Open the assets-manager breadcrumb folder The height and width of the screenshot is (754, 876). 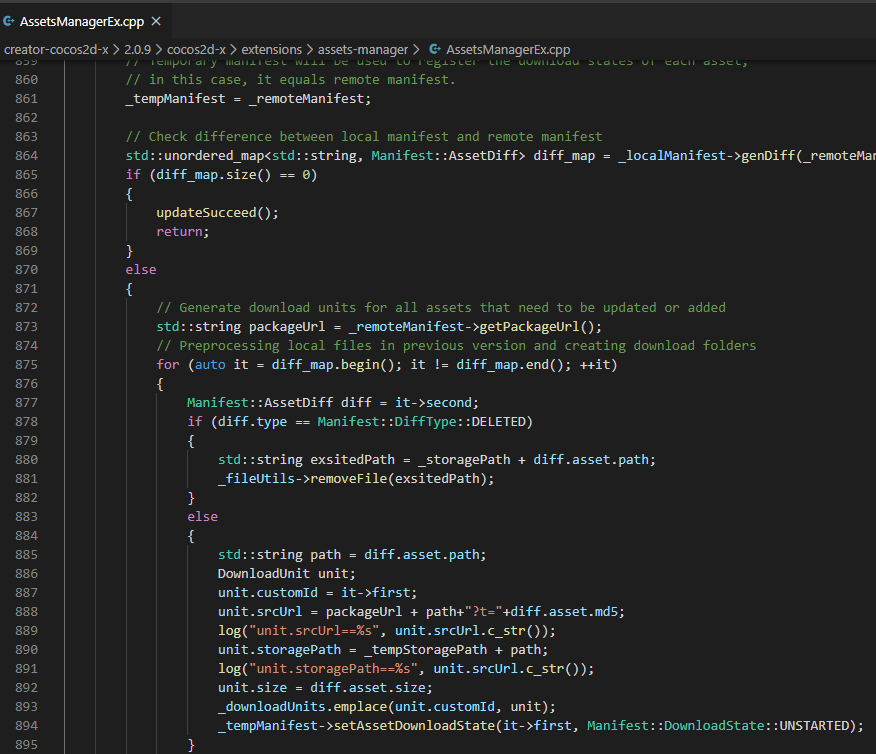pyautogui.click(x=363, y=50)
